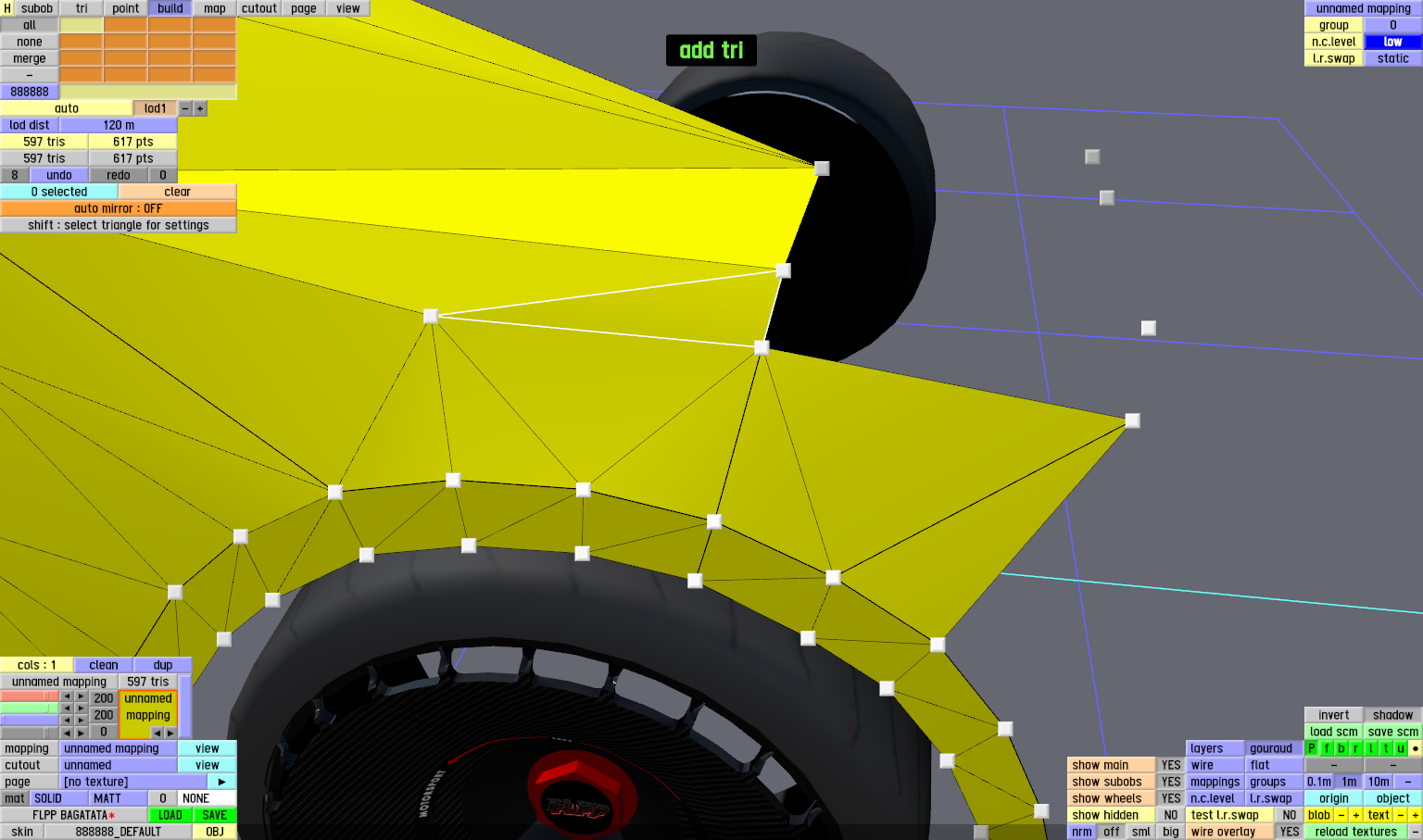Click the minus button next to lod1
The height and width of the screenshot is (840, 1423).
pyautogui.click(x=185, y=108)
